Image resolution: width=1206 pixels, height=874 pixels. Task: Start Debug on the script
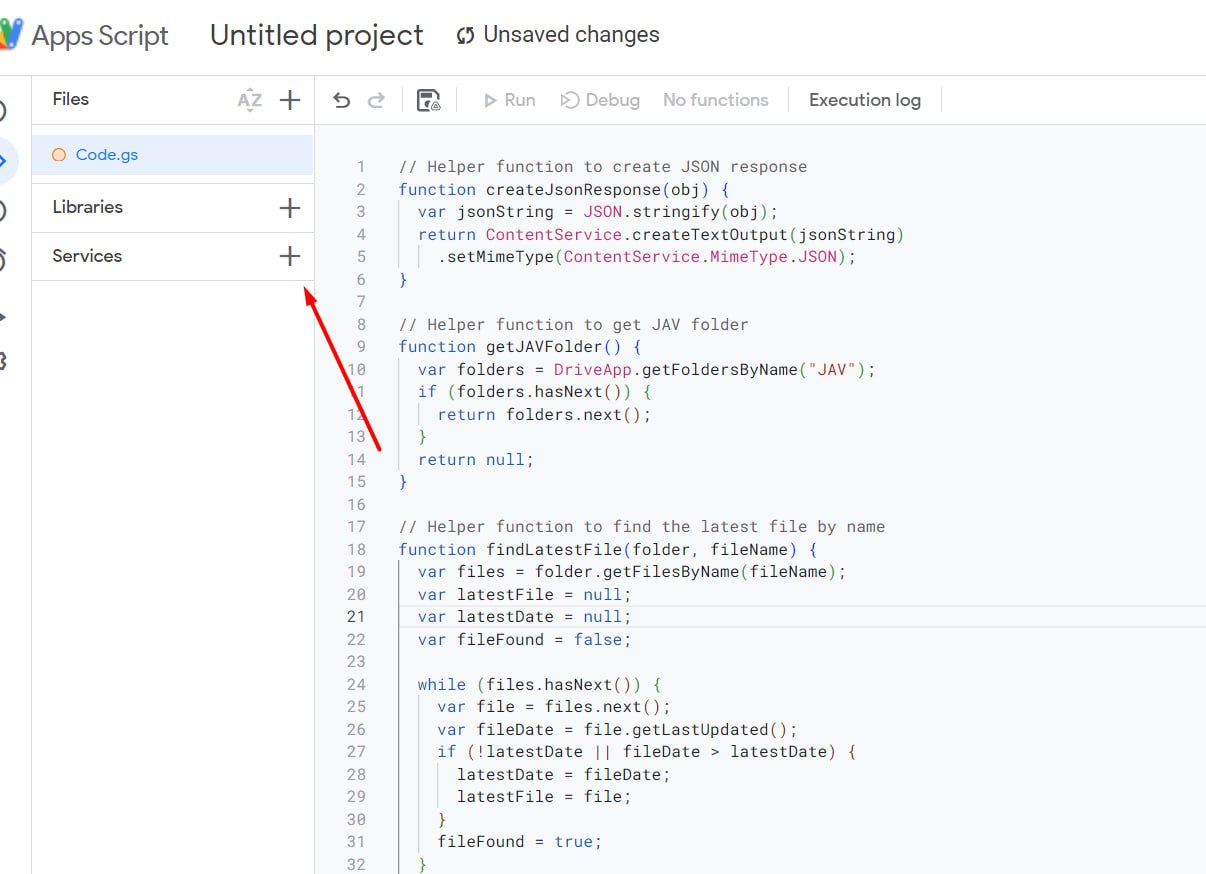(600, 100)
